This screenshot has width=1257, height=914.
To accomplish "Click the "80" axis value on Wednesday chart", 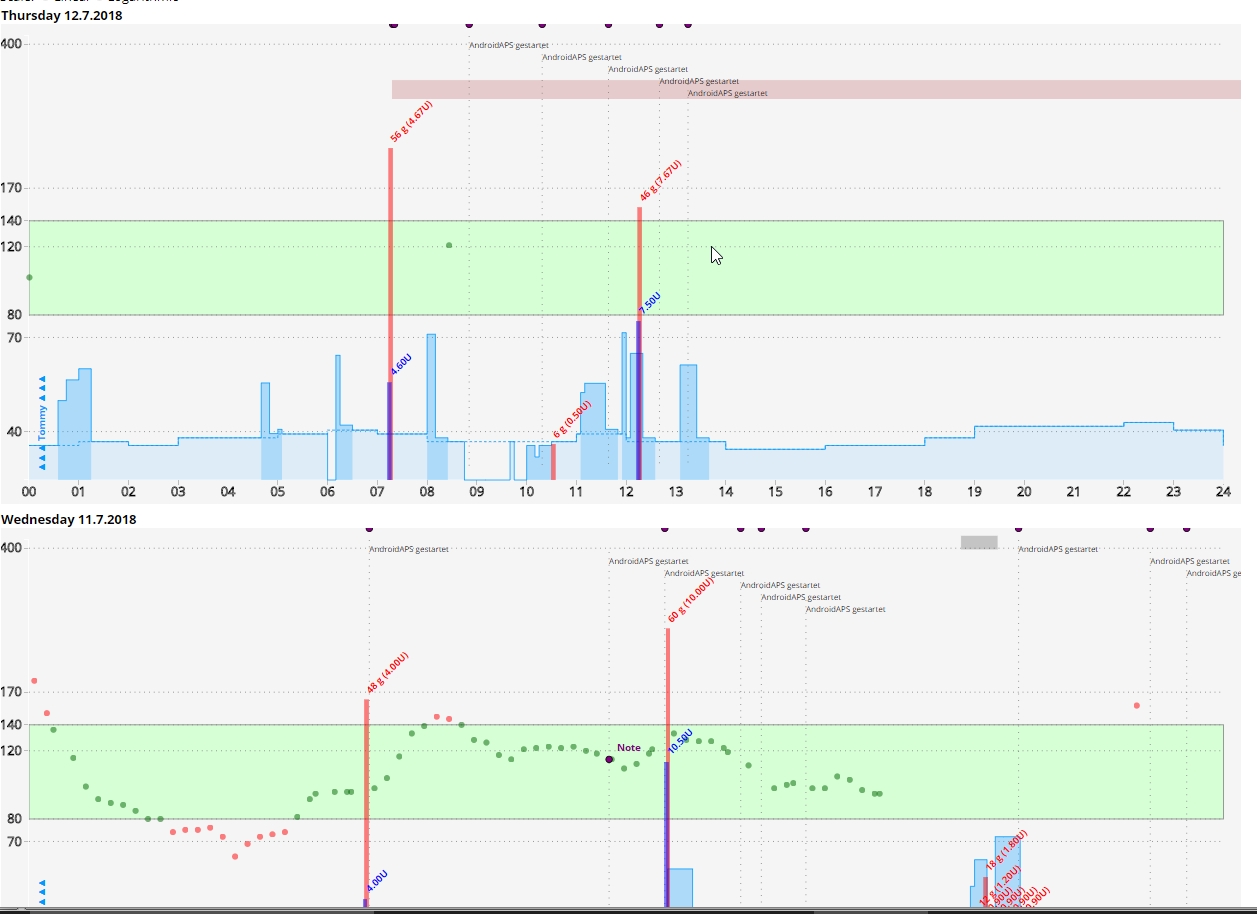I will pyautogui.click(x=15, y=818).
